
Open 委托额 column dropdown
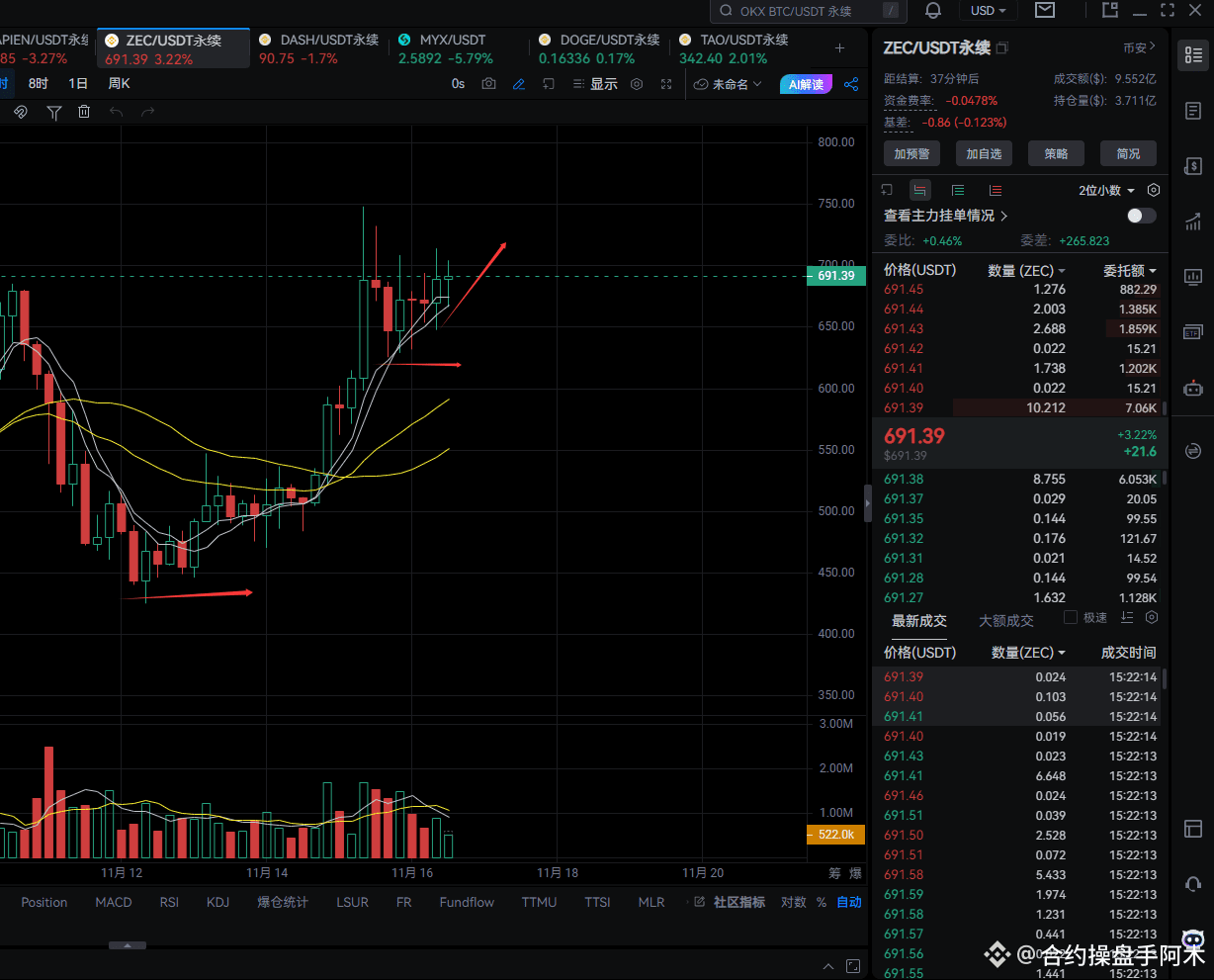pyautogui.click(x=1130, y=270)
